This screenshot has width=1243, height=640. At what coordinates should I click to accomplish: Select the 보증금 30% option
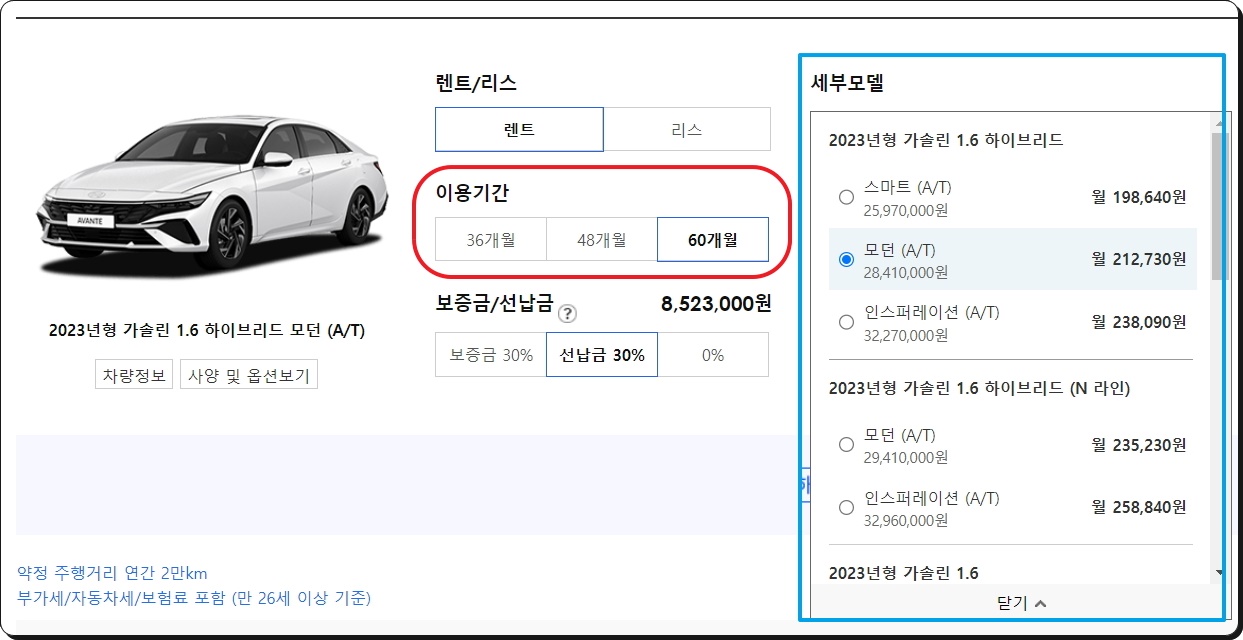pyautogui.click(x=491, y=355)
